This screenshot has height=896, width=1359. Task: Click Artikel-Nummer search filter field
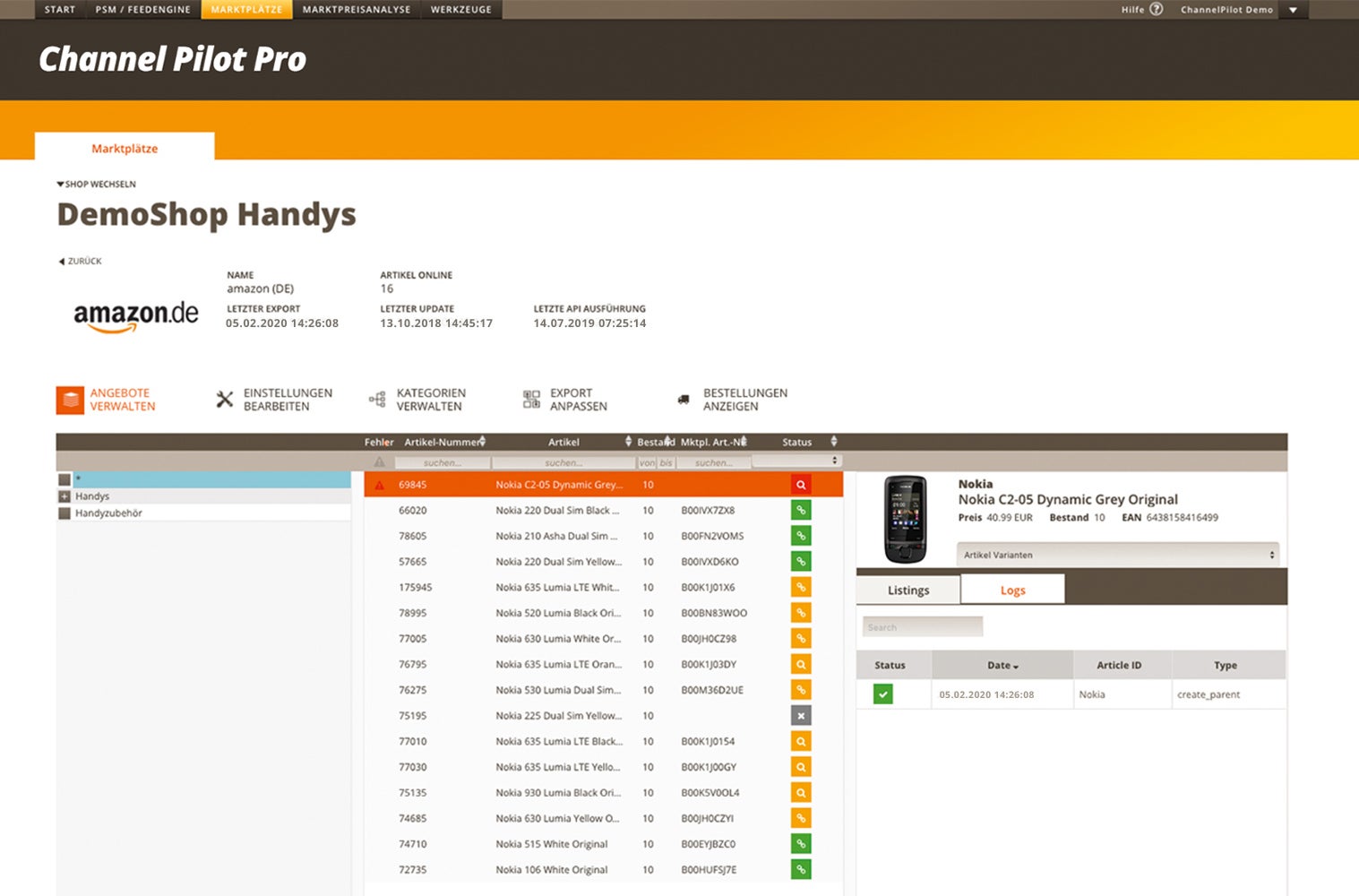(x=443, y=462)
